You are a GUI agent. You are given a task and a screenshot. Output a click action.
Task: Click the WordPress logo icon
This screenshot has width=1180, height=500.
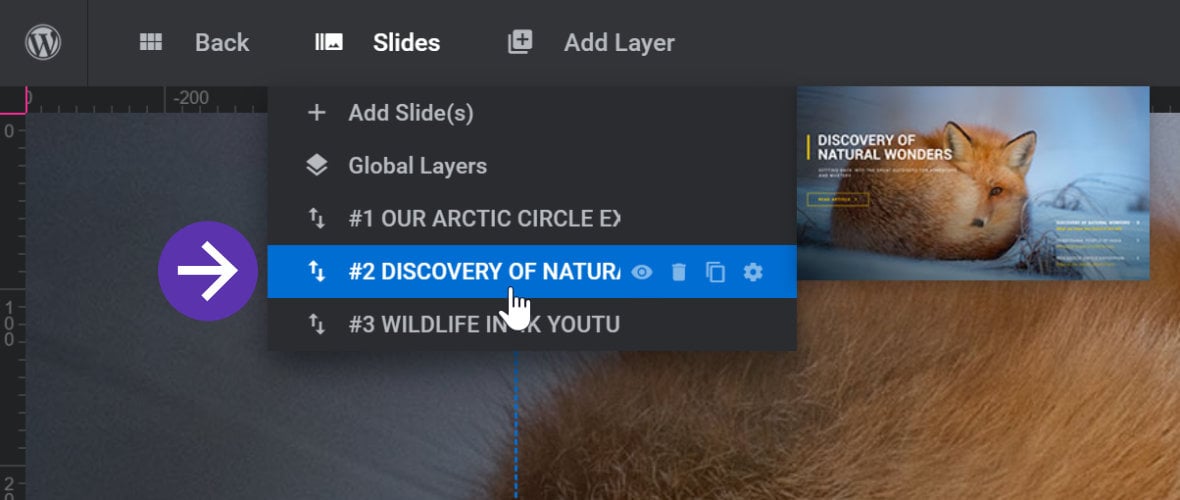(x=43, y=42)
